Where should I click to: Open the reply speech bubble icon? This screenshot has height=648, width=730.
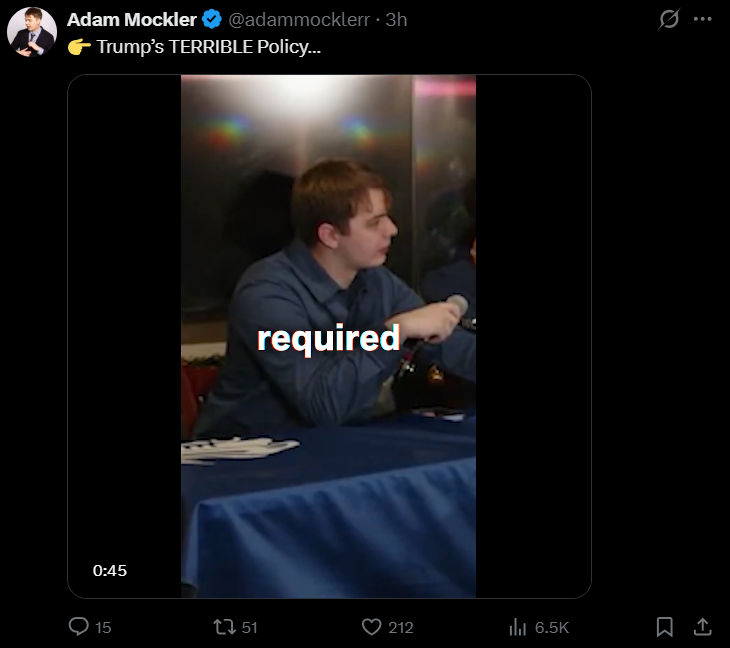click(x=79, y=627)
